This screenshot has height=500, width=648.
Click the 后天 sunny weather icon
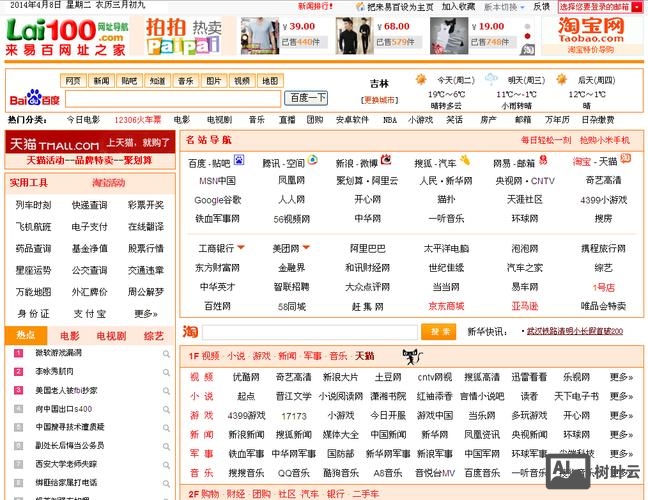[562, 79]
